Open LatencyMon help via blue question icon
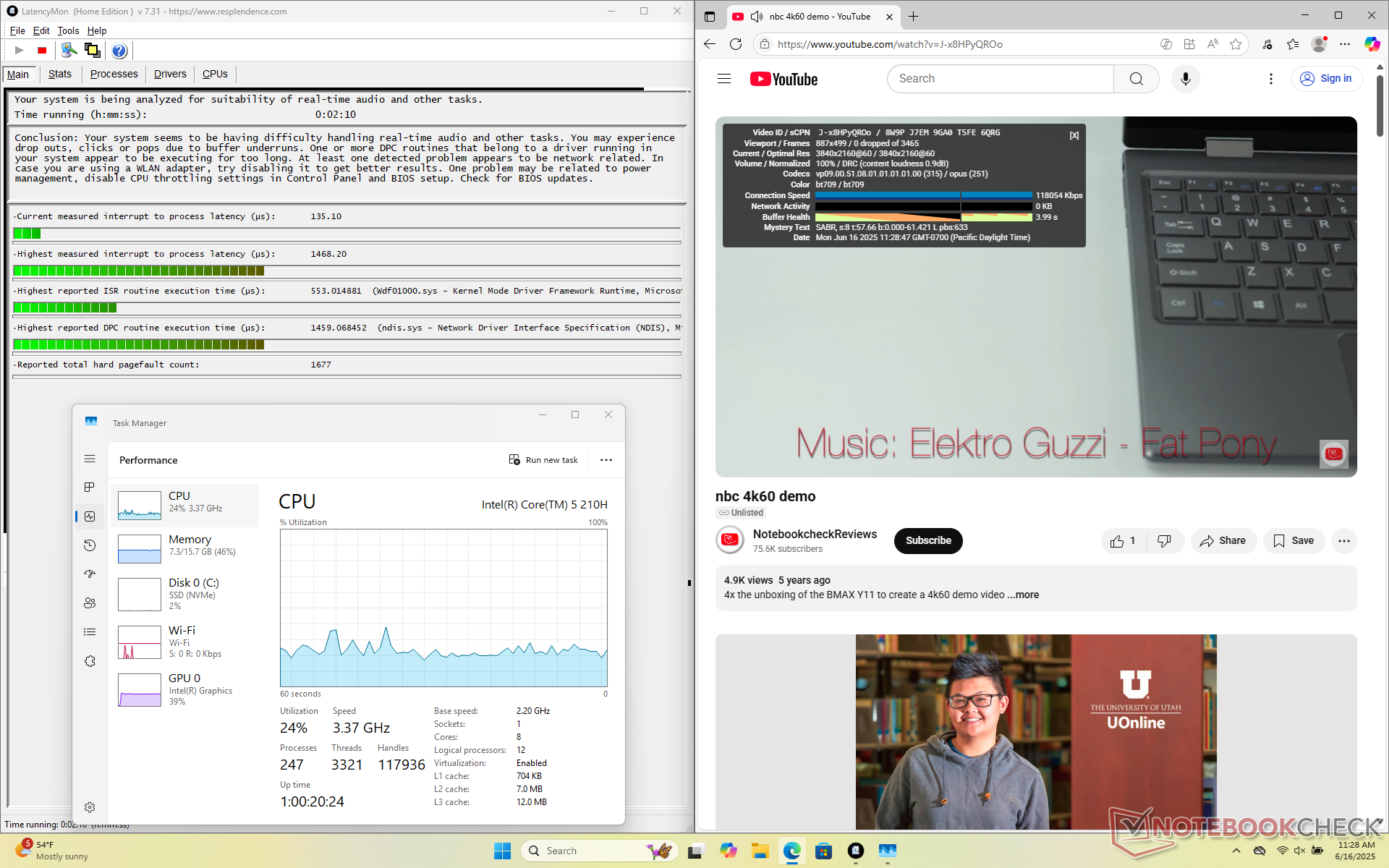 tap(119, 51)
